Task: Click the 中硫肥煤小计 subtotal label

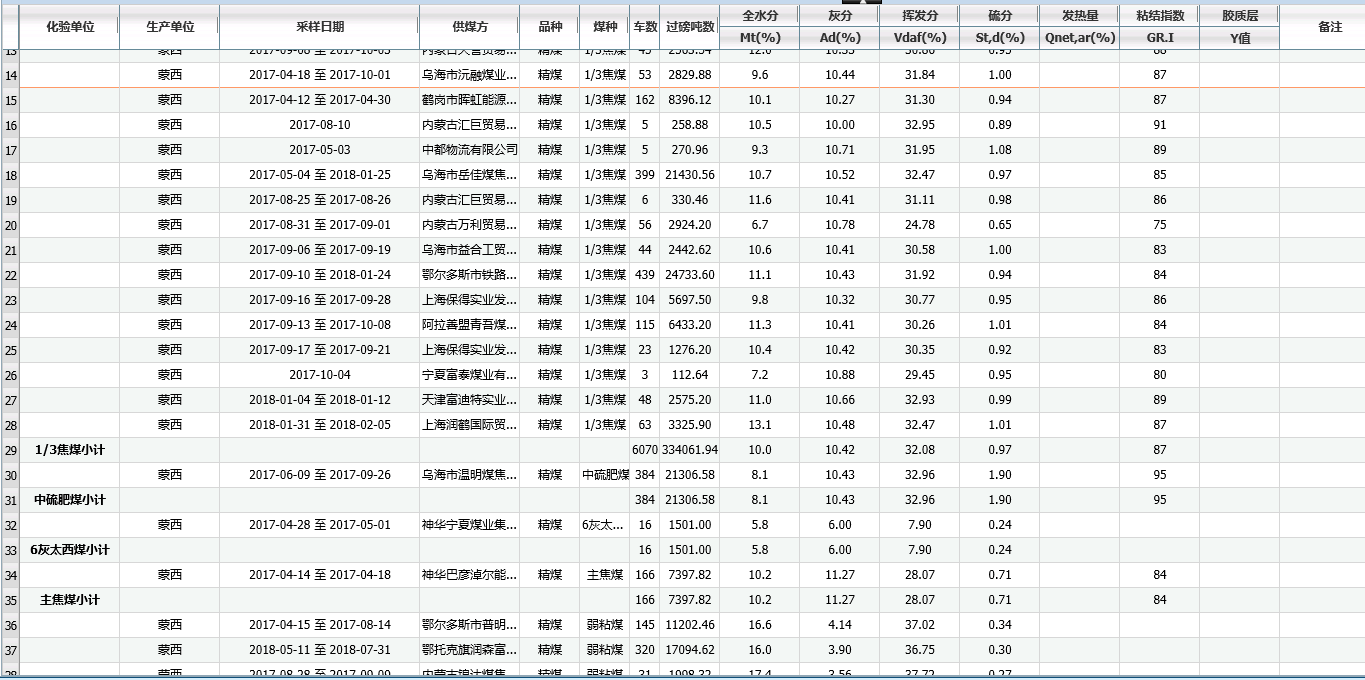Action: pyautogui.click(x=70, y=500)
